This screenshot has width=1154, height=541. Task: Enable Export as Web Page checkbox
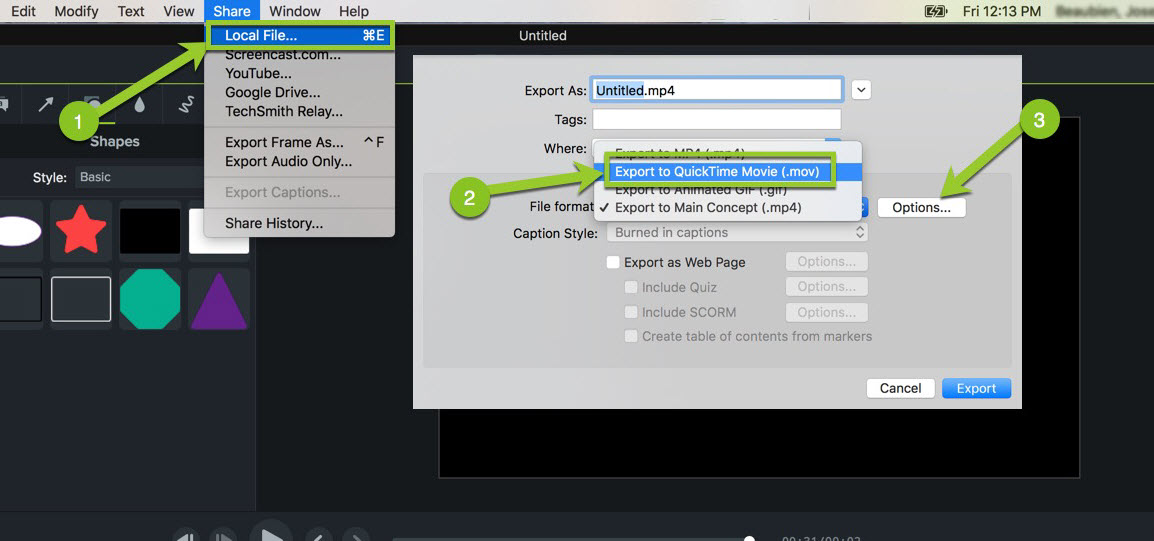612,262
